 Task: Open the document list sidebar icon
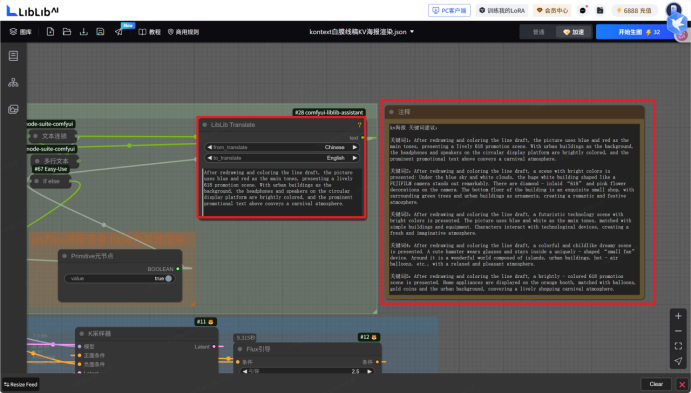13,56
